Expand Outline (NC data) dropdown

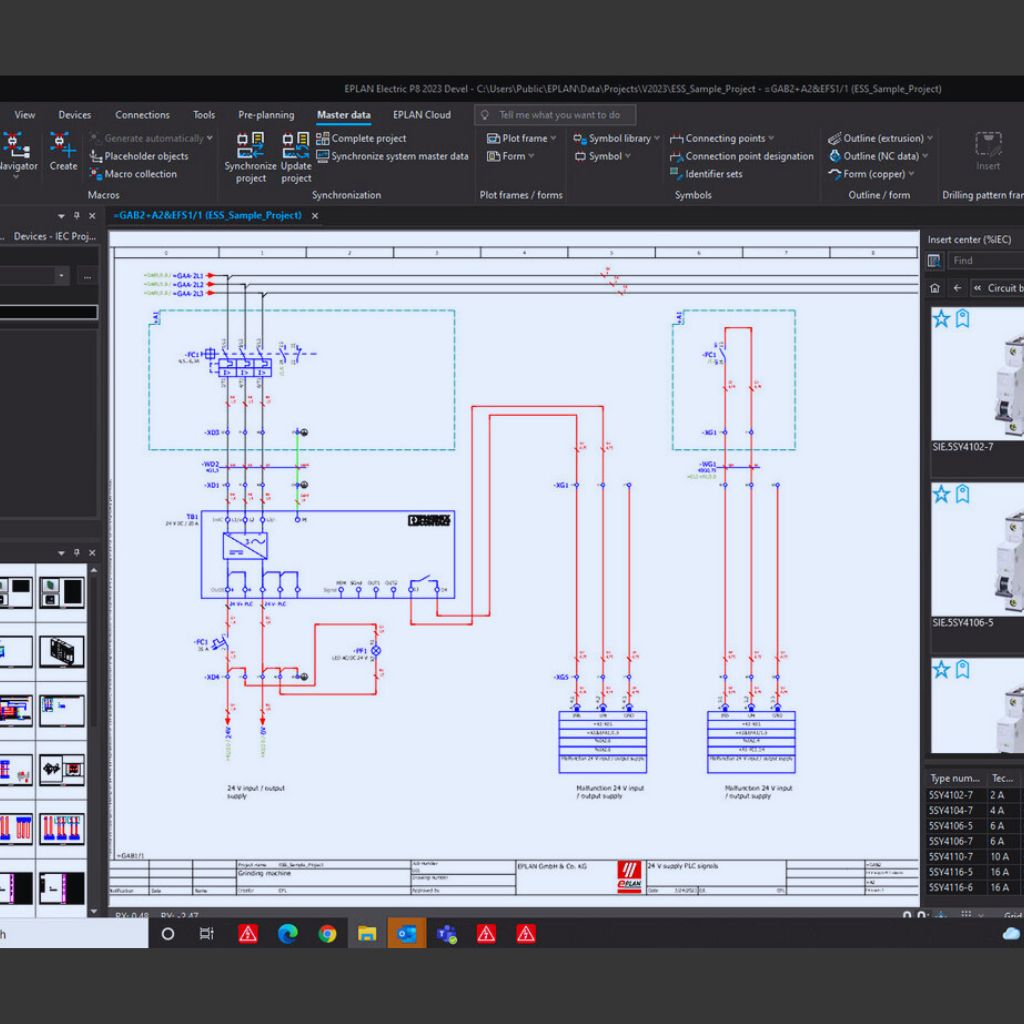925,156
